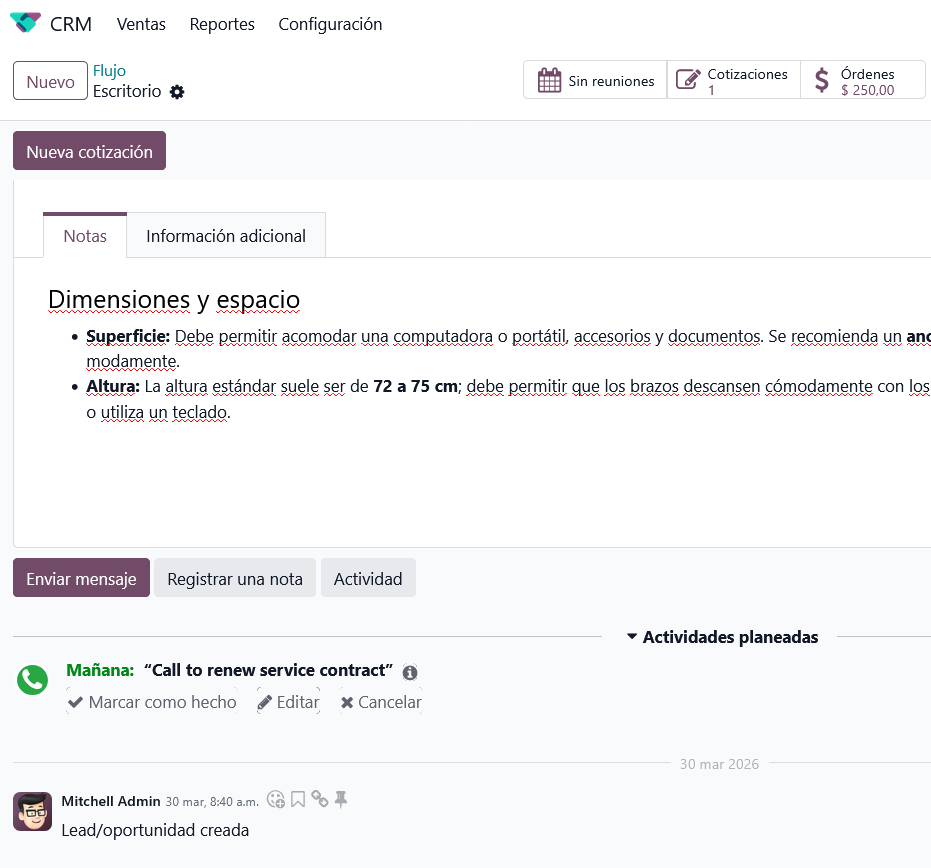Collapse the Actividades planeadas section
The width and height of the screenshot is (931, 868).
[x=722, y=637]
